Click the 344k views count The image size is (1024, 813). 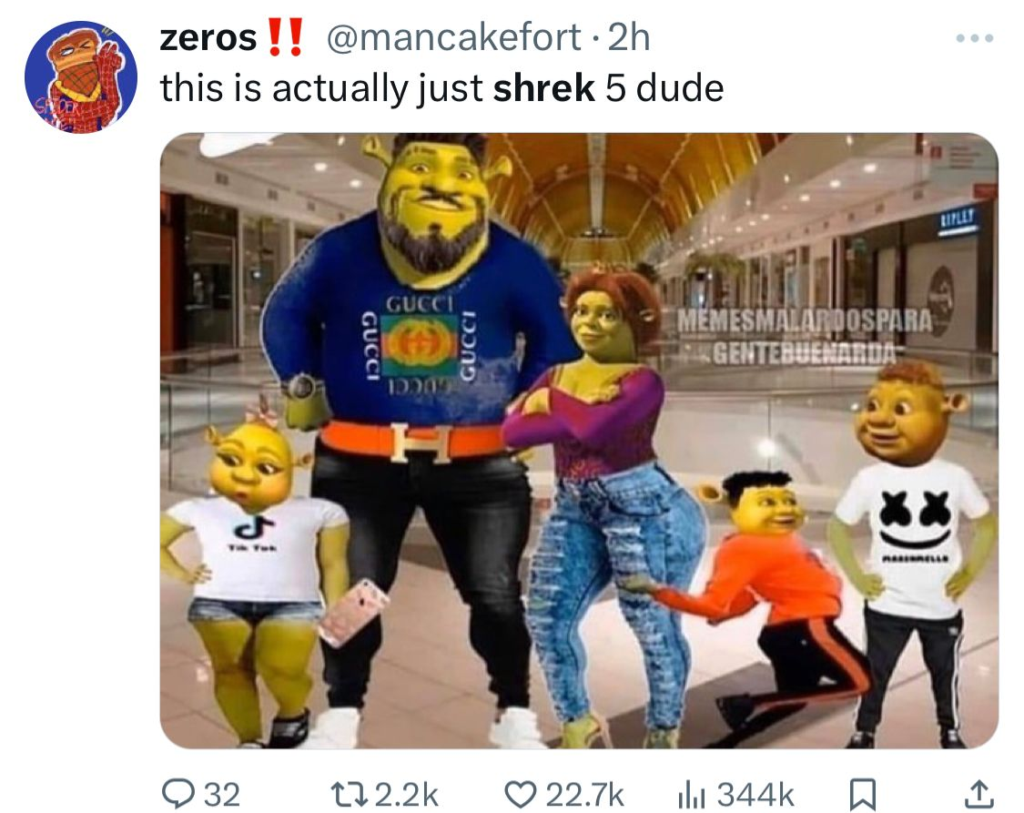pos(756,795)
